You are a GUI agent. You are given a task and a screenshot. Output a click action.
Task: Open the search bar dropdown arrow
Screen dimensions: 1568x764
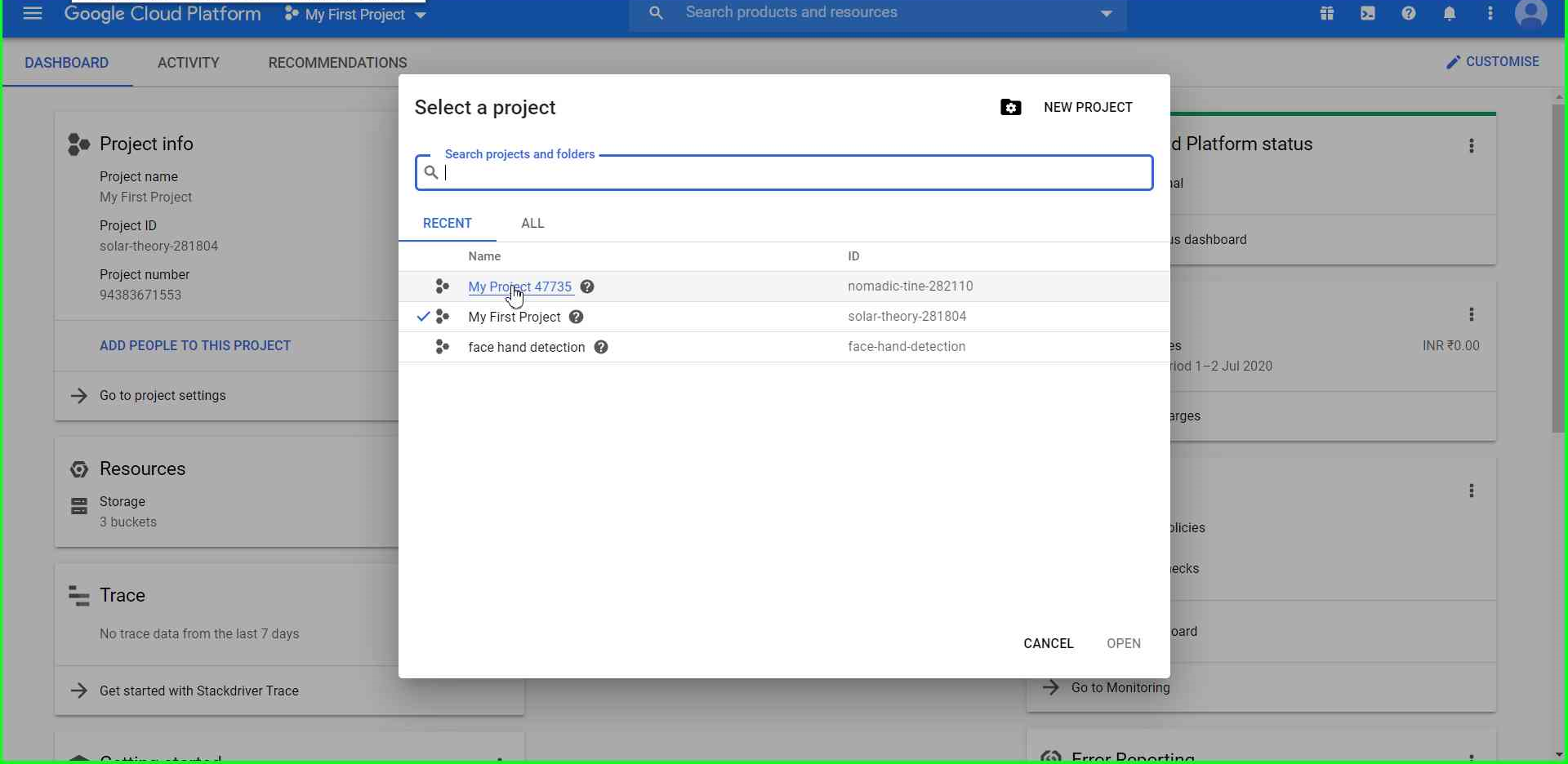(1107, 13)
